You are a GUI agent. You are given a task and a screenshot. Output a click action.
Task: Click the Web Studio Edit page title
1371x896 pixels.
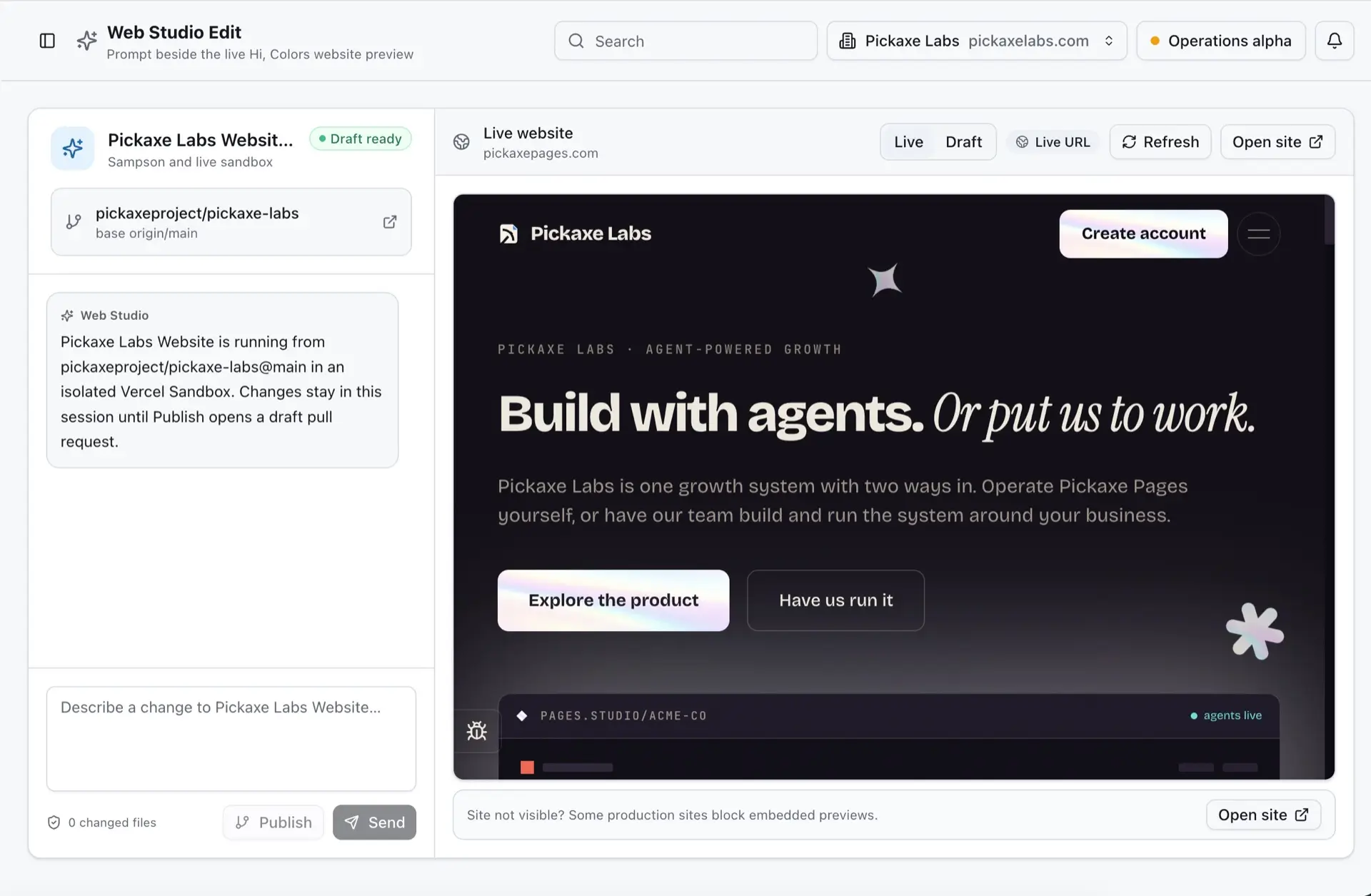(174, 32)
